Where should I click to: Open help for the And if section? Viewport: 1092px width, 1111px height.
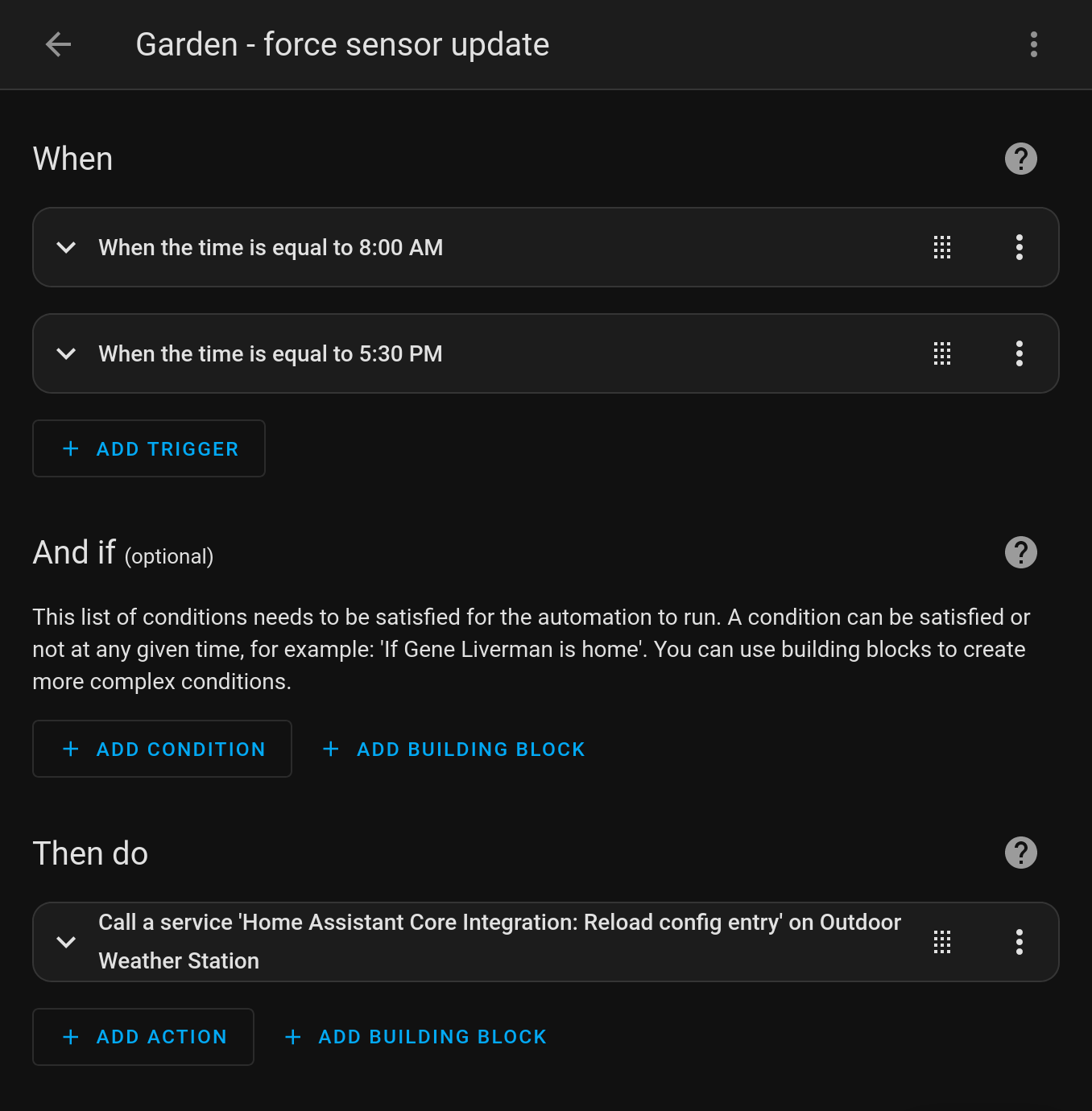[x=1020, y=552]
